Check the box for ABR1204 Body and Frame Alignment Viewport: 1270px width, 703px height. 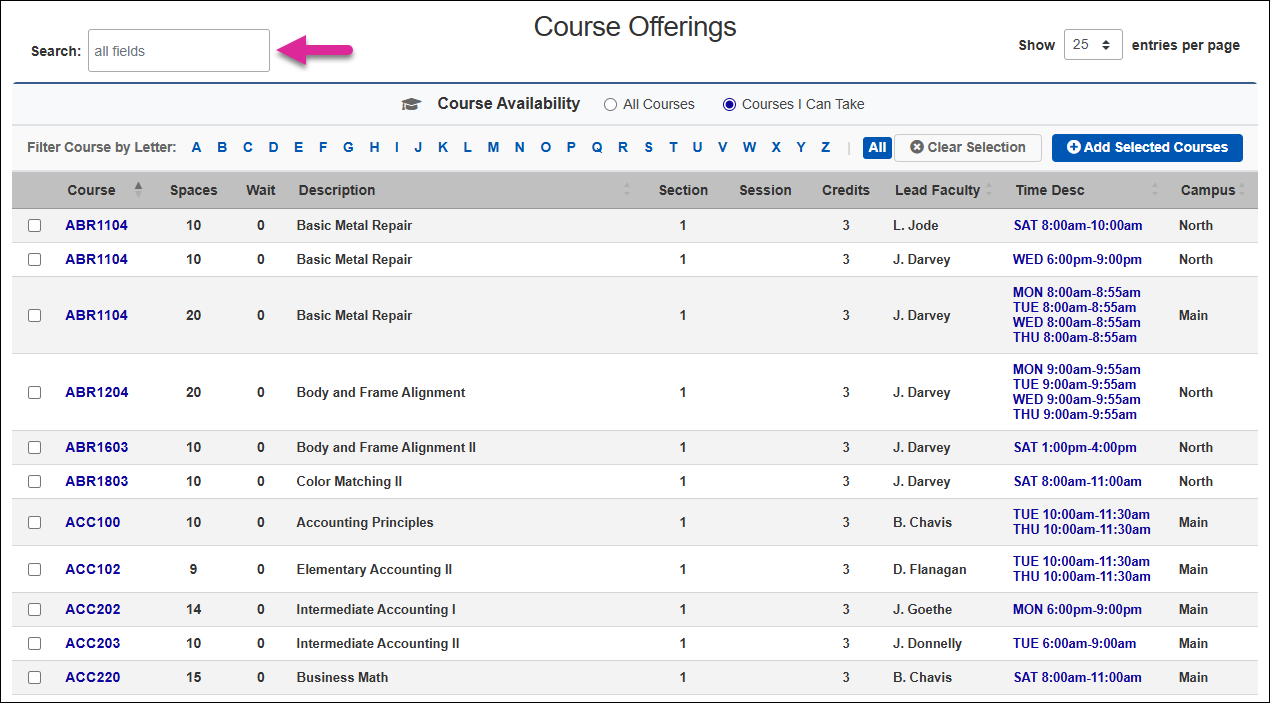coord(35,392)
